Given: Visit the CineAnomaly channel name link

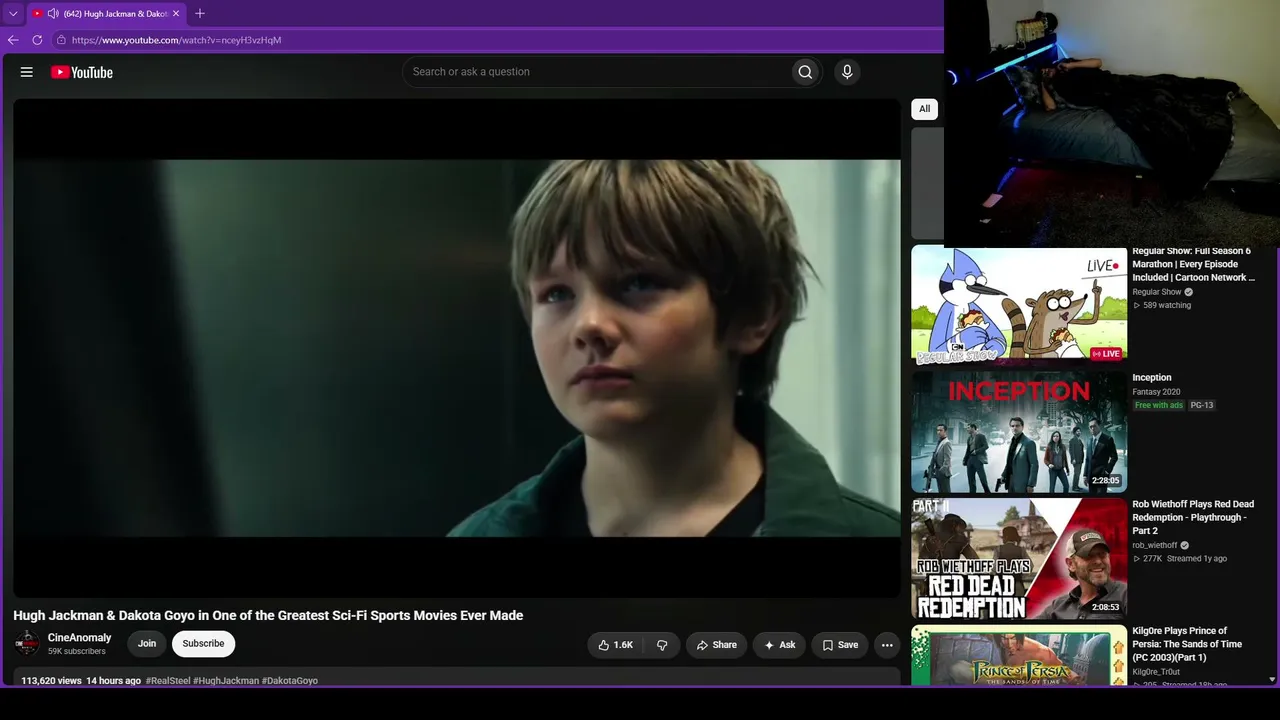Looking at the screenshot, I should pyautogui.click(x=80, y=638).
